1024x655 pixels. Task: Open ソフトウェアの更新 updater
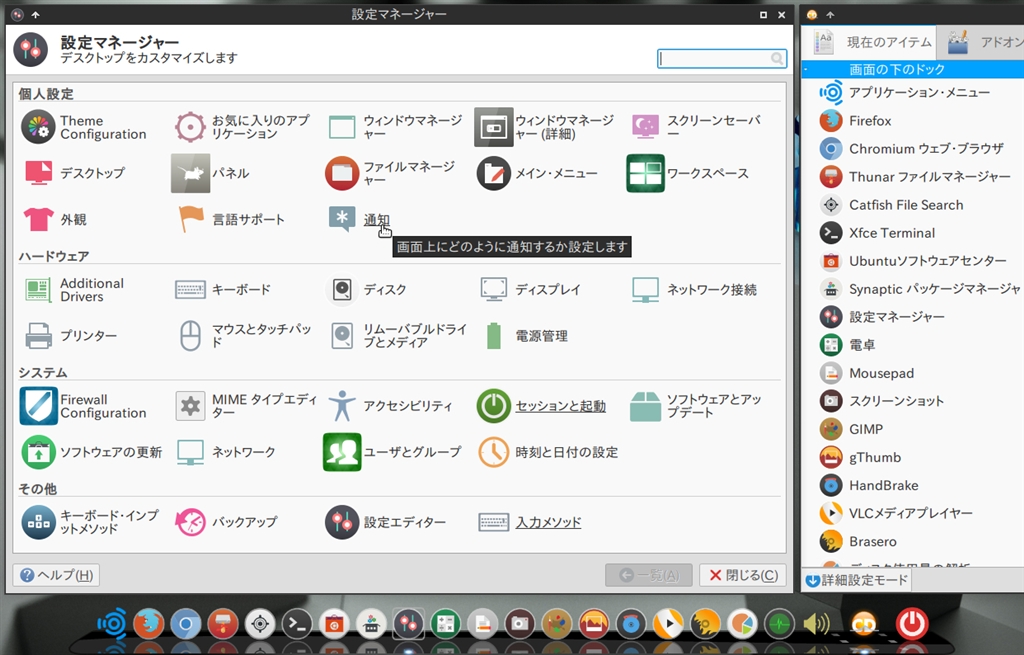pos(91,452)
